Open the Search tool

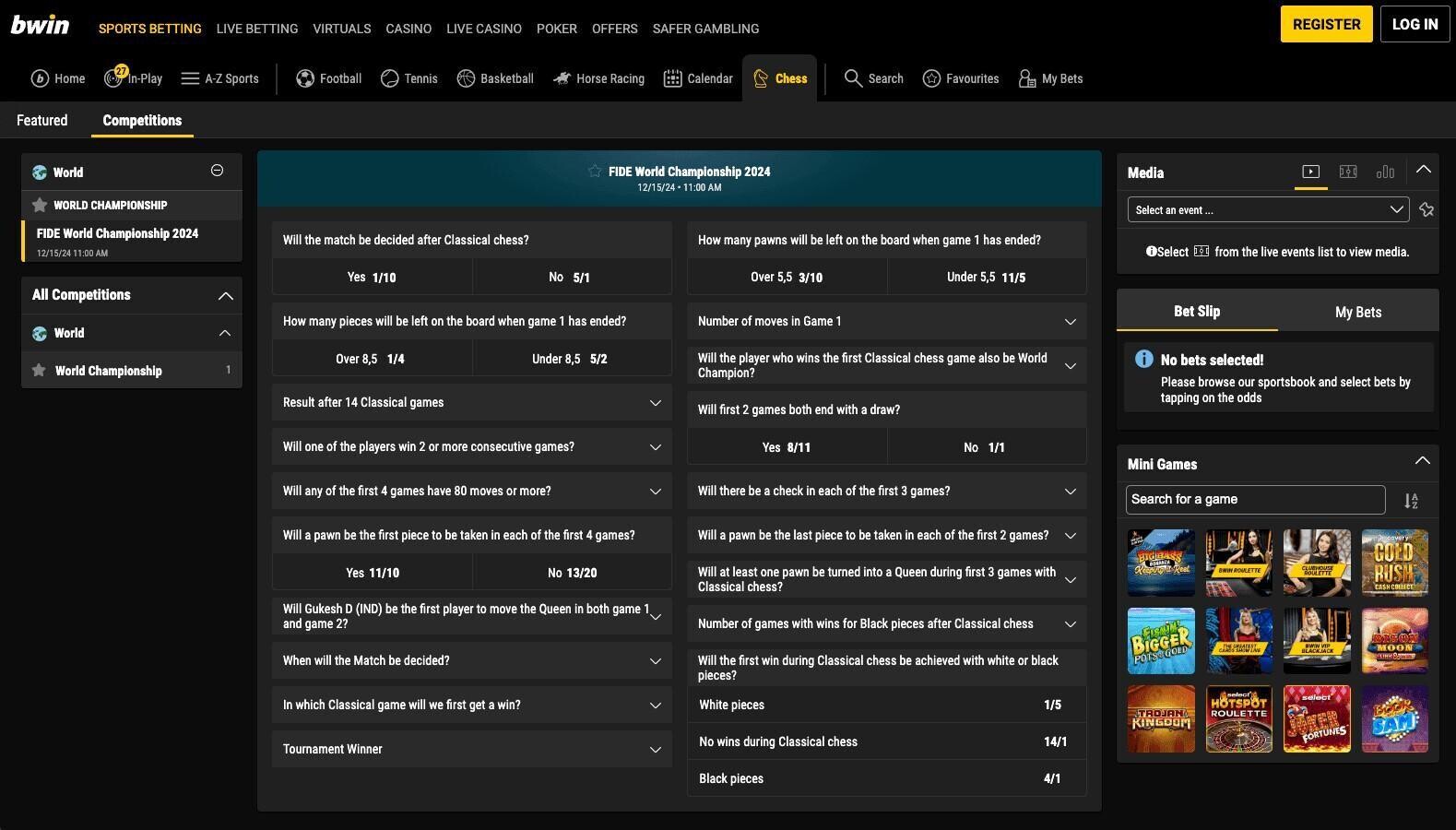(x=874, y=78)
